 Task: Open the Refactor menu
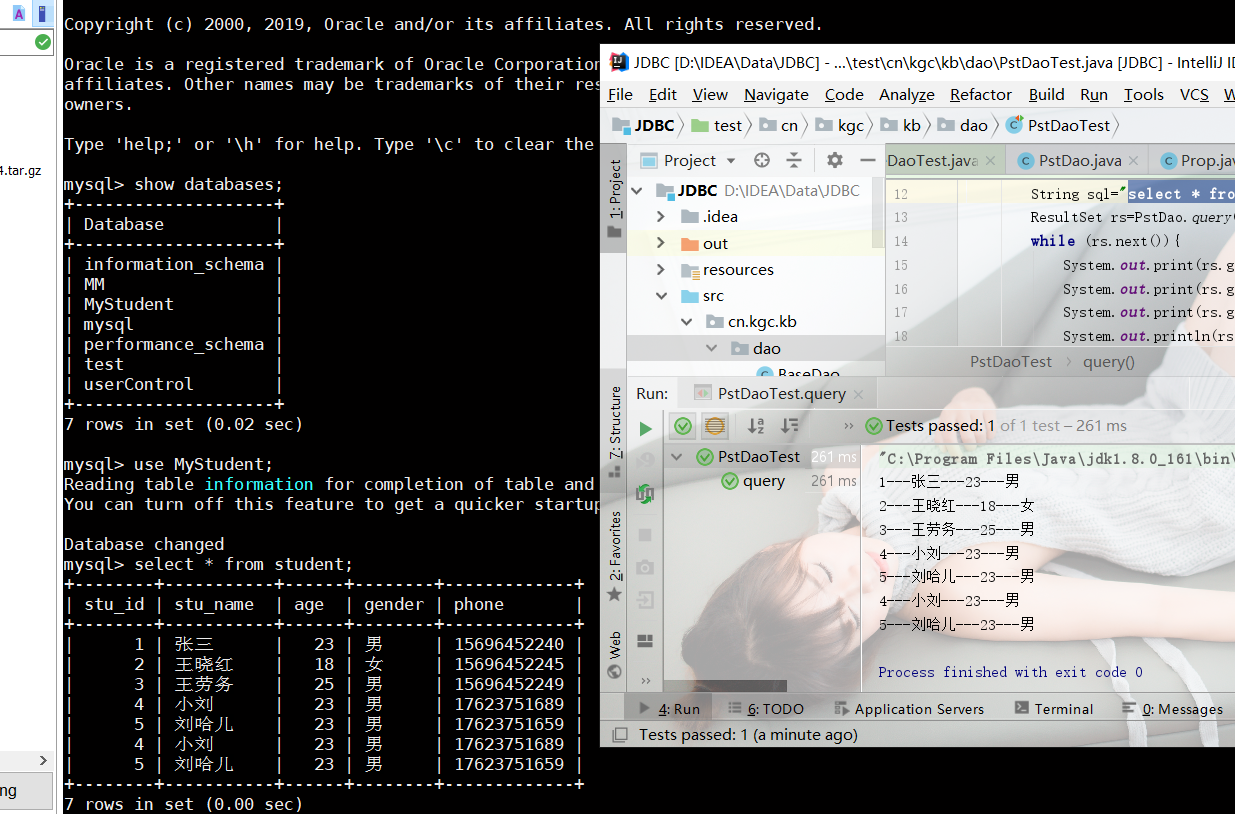[981, 94]
